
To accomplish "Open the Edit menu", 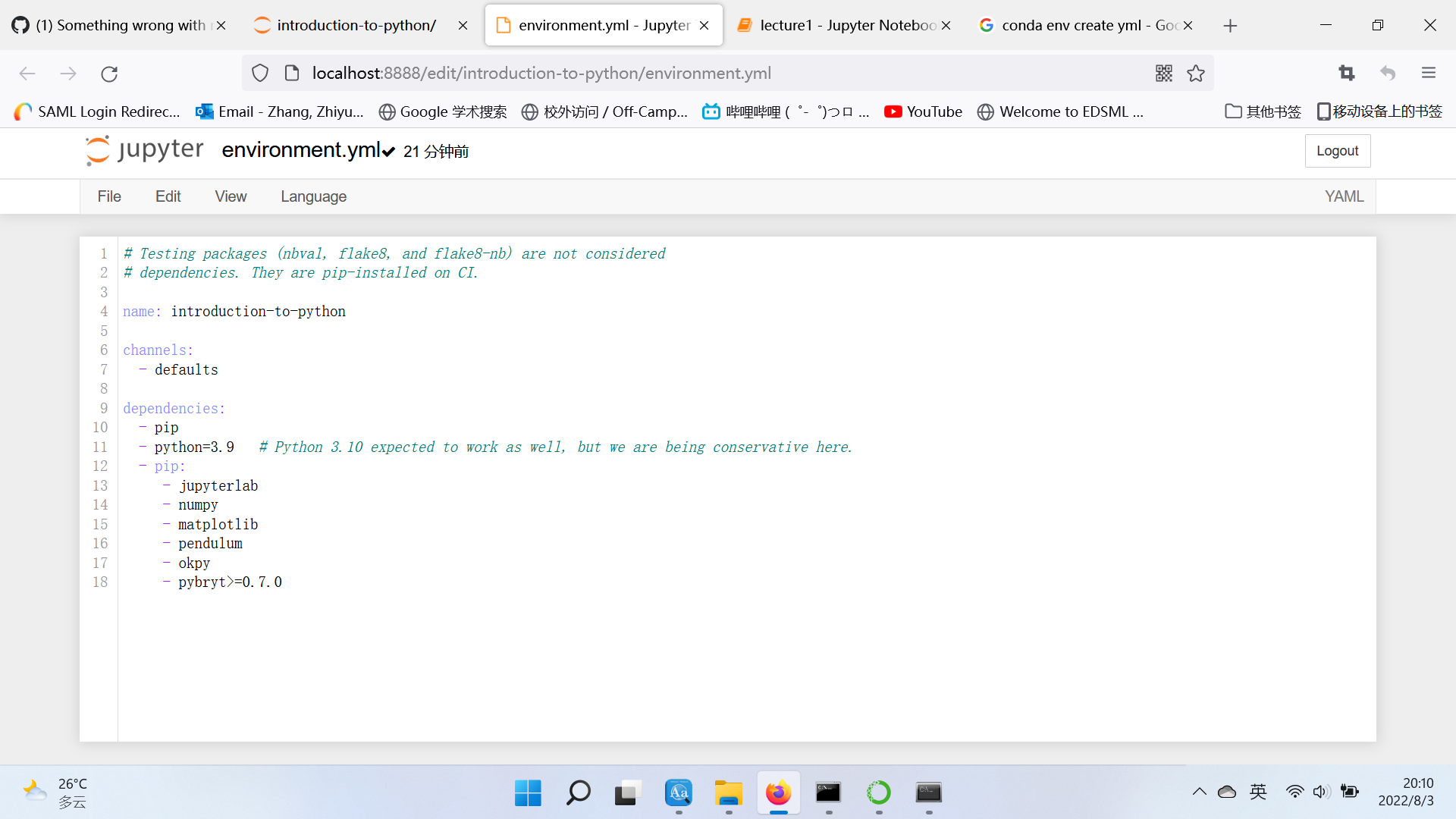I will pos(168,196).
